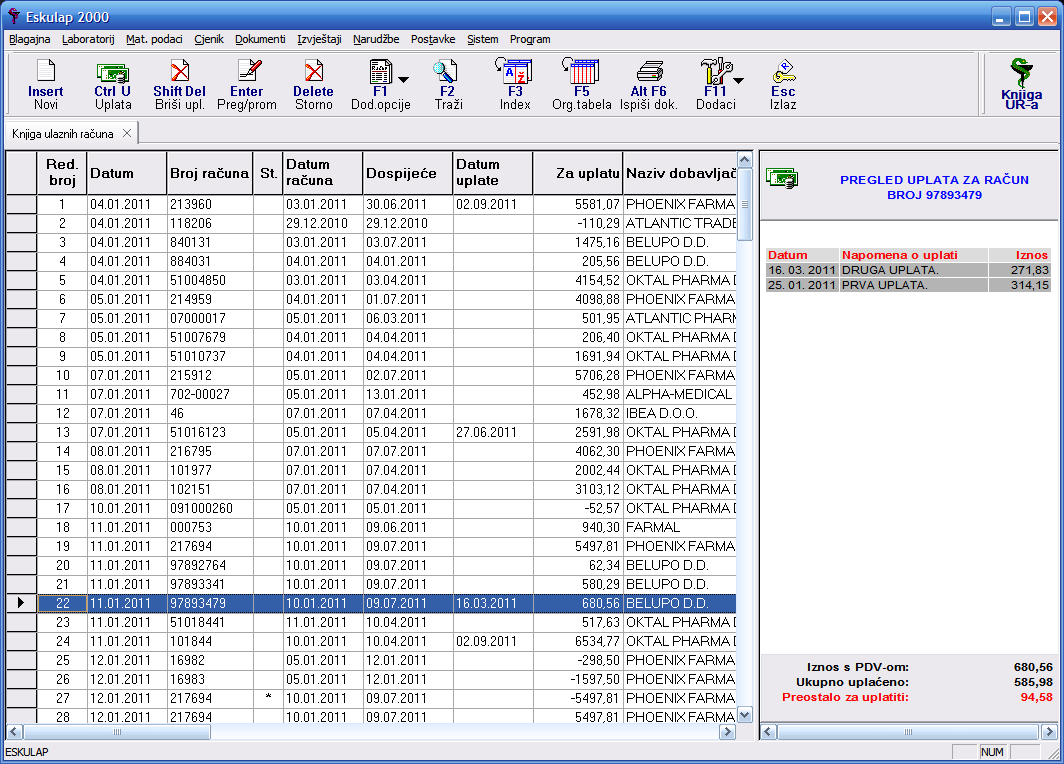Open the Laboratorij menu
This screenshot has height=764, width=1064.
point(88,39)
